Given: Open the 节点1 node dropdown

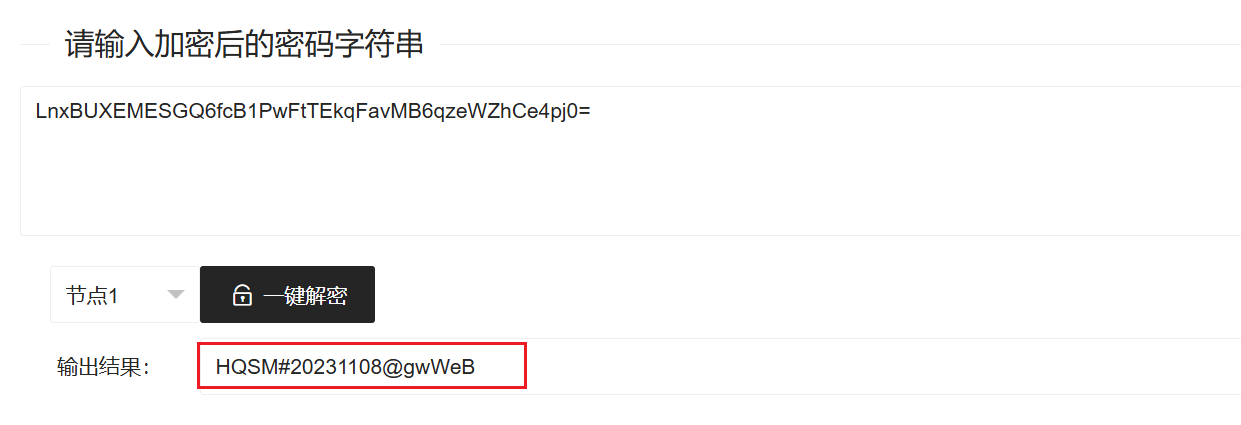Looking at the screenshot, I should click(125, 295).
